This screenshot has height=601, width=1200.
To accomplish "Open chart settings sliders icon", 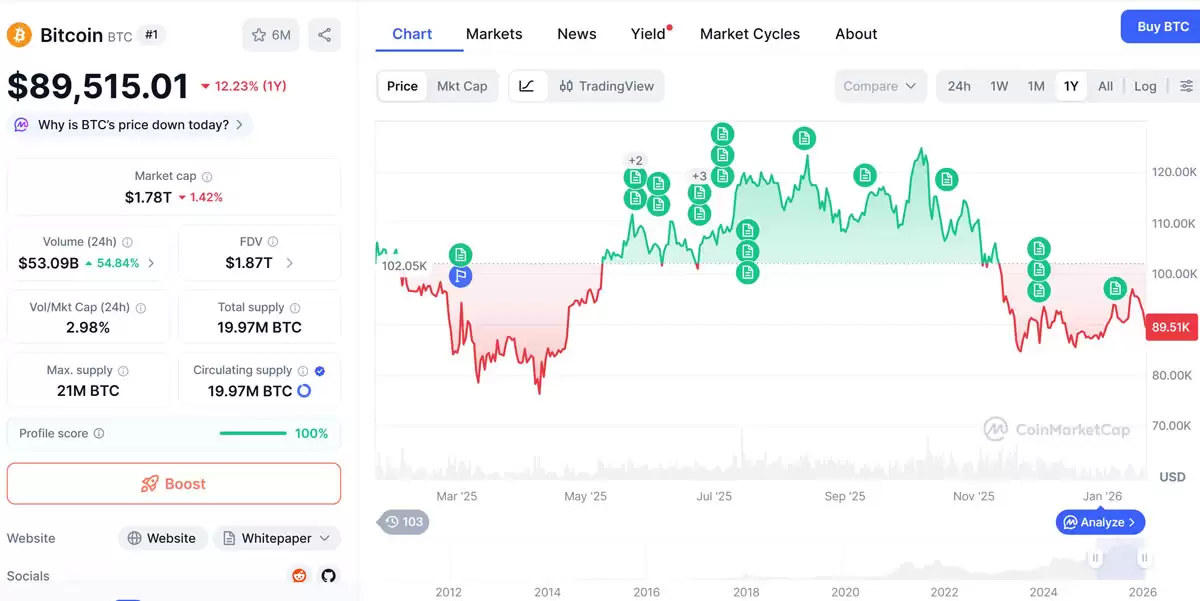I will pyautogui.click(x=1186, y=86).
